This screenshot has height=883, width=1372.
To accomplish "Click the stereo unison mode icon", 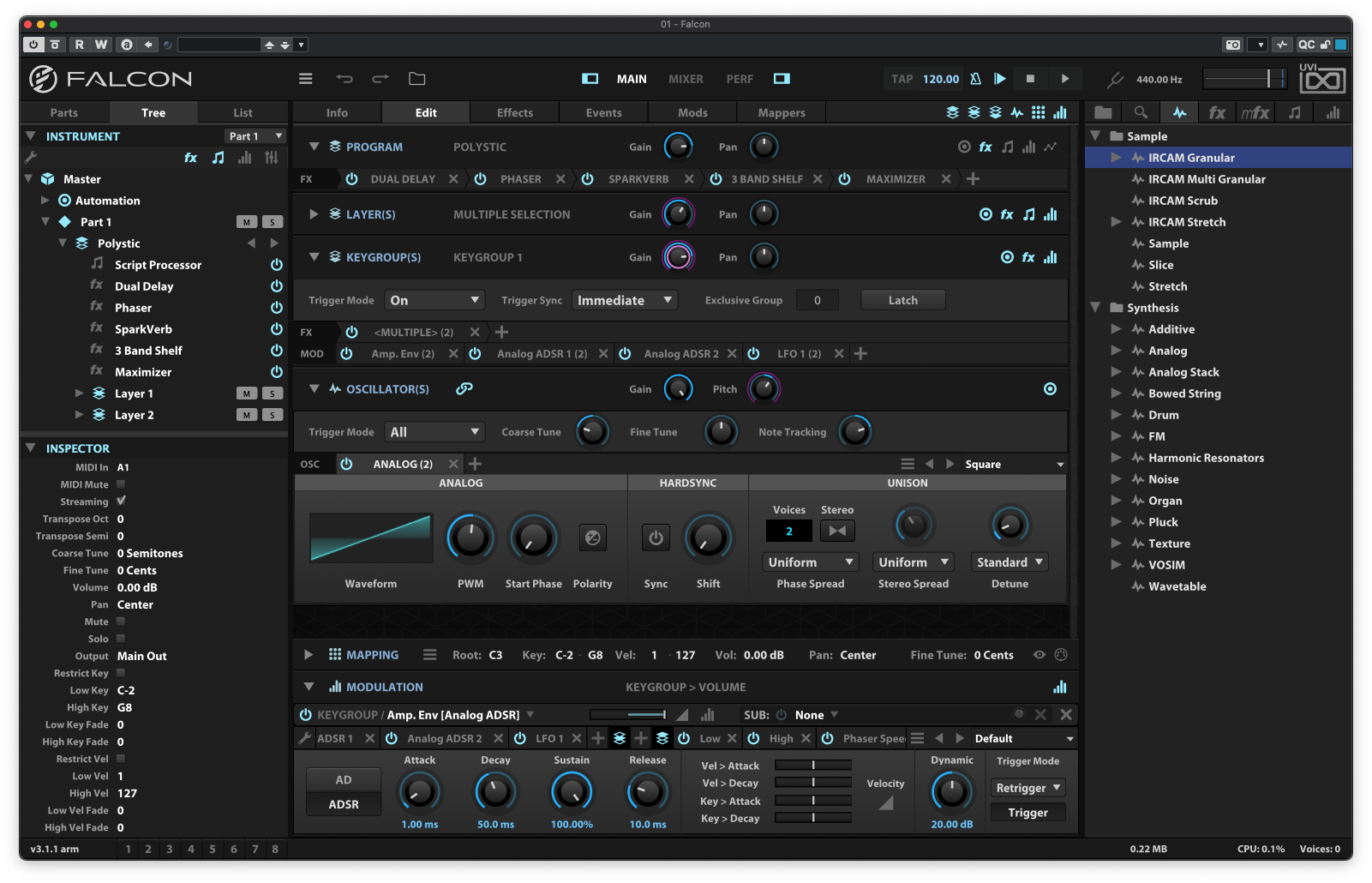I will click(x=837, y=531).
